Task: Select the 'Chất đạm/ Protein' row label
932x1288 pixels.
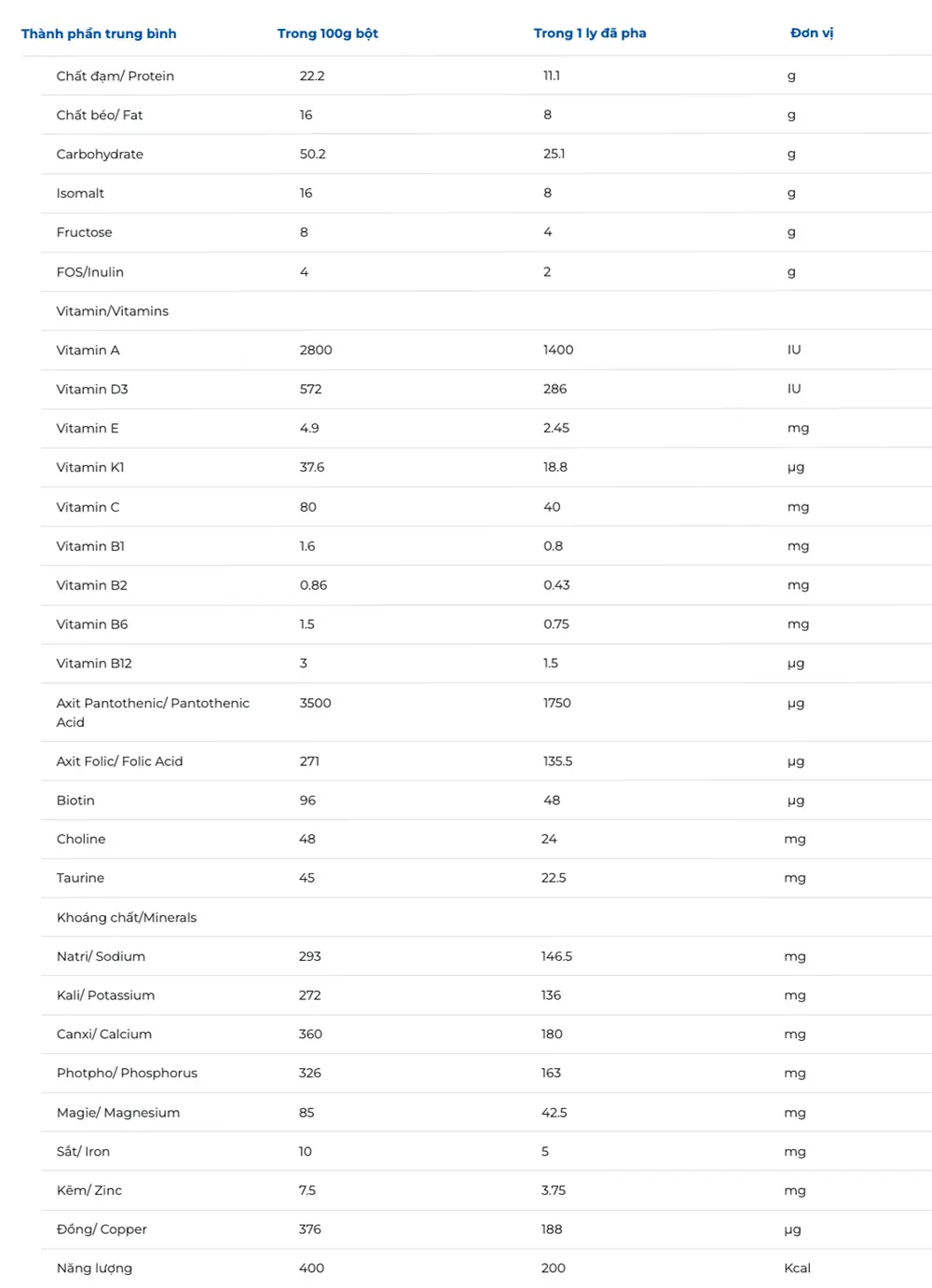Action: [x=115, y=76]
